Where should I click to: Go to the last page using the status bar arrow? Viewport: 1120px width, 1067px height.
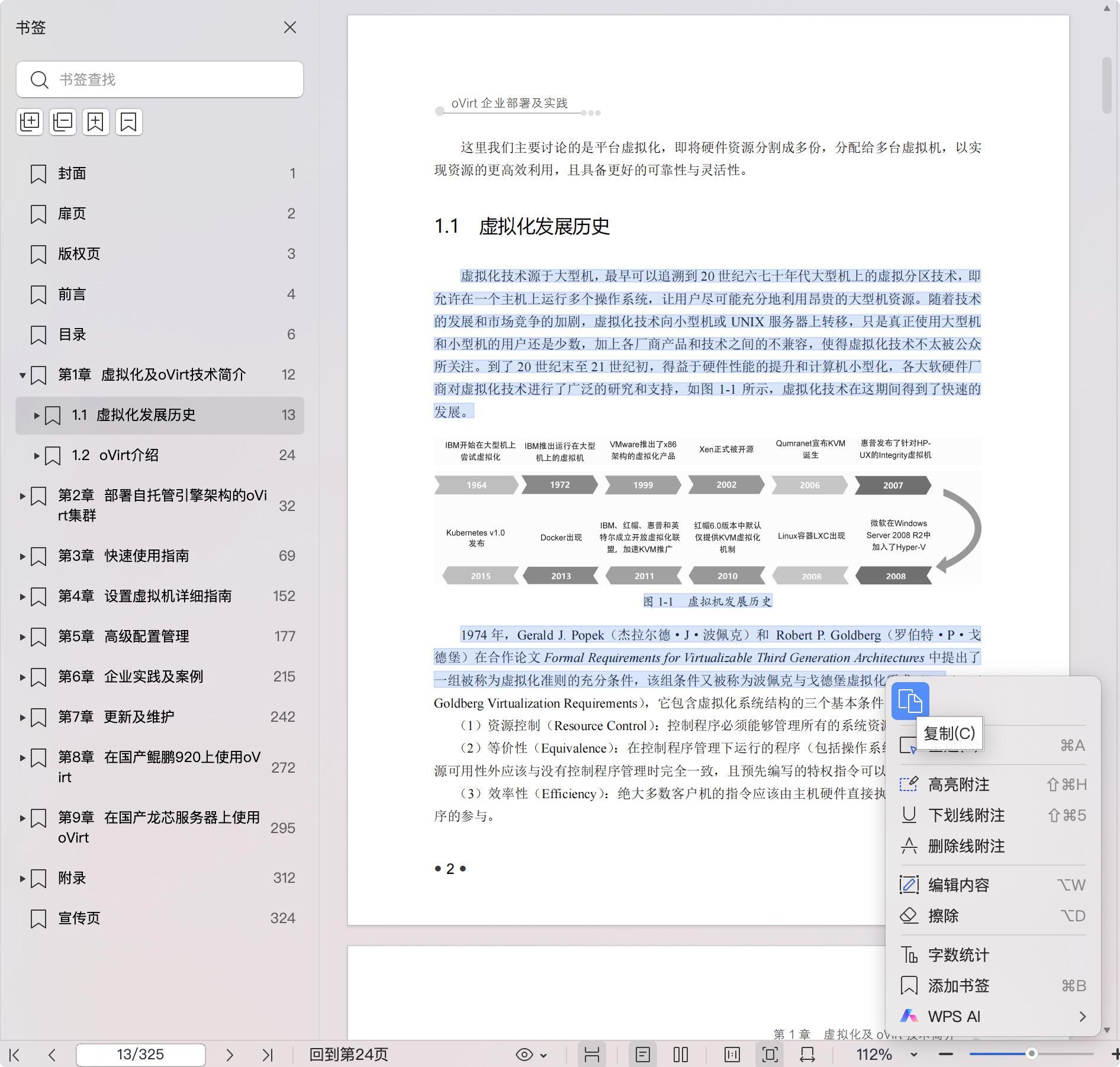tap(268, 1055)
